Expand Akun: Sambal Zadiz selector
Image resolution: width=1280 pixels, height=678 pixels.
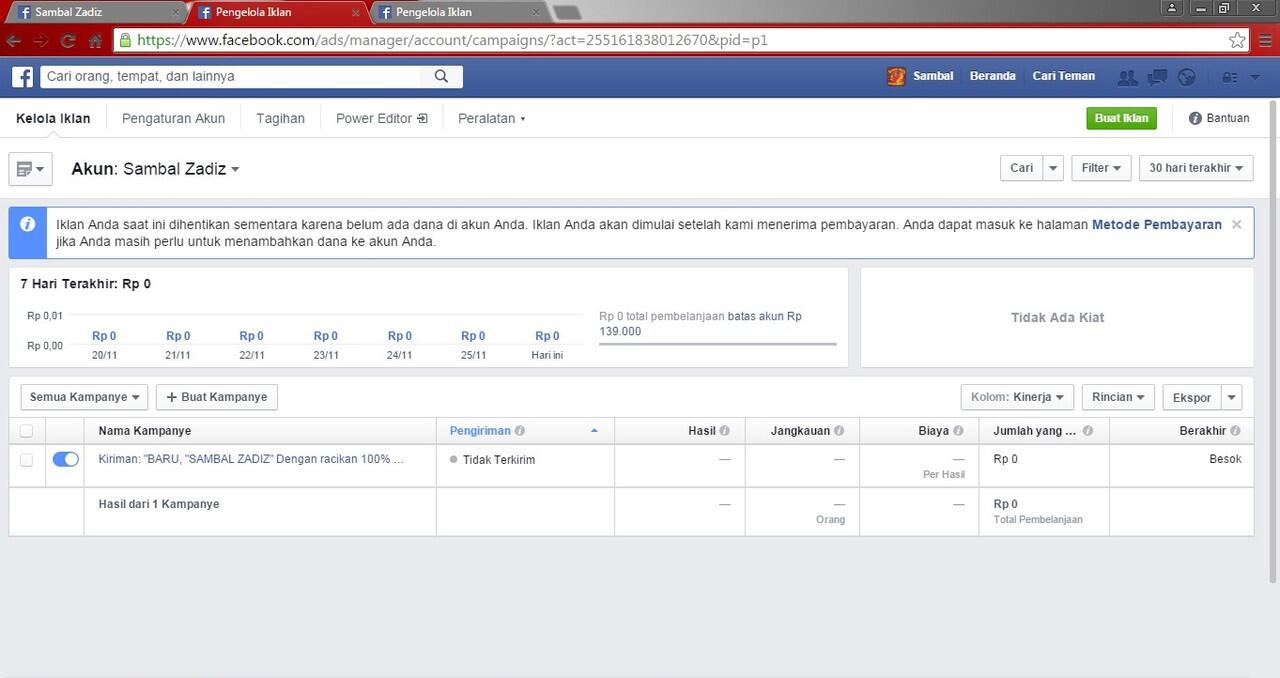(155, 169)
